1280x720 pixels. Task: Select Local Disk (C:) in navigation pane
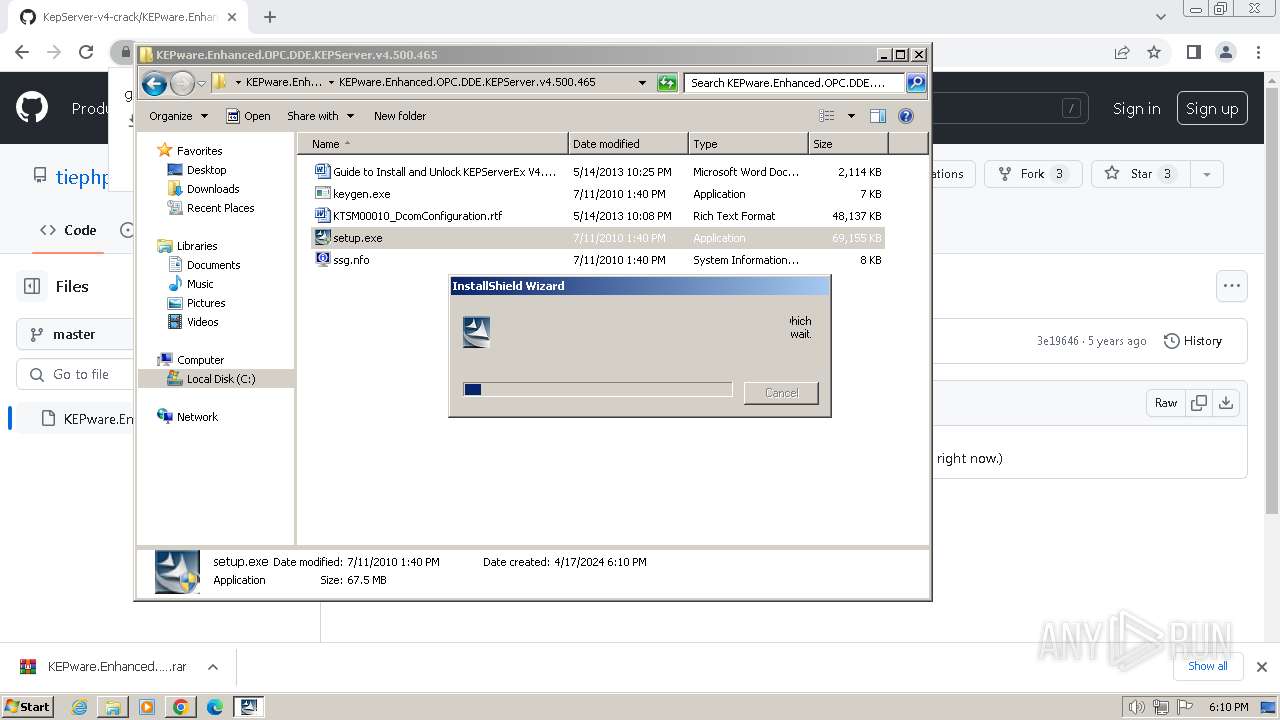pos(220,379)
